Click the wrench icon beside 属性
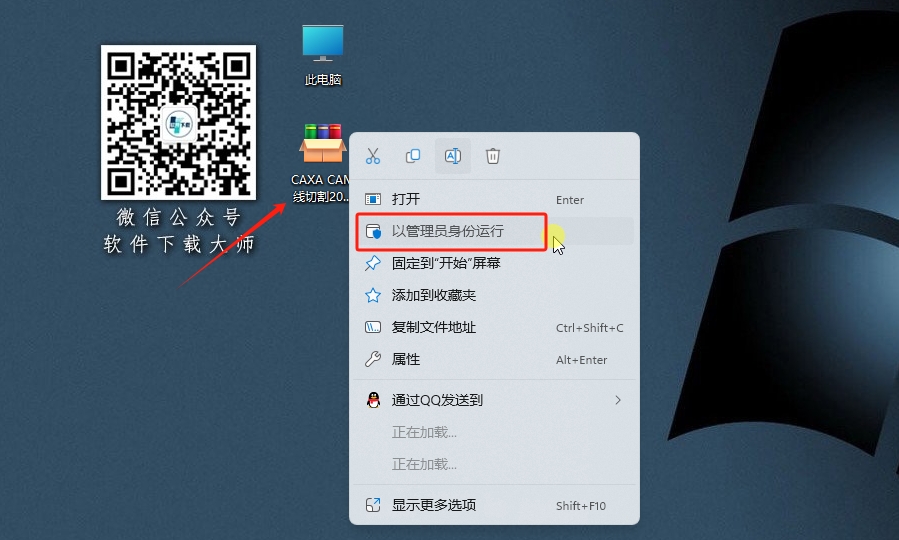Viewport: 899px width, 540px height. (x=373, y=359)
